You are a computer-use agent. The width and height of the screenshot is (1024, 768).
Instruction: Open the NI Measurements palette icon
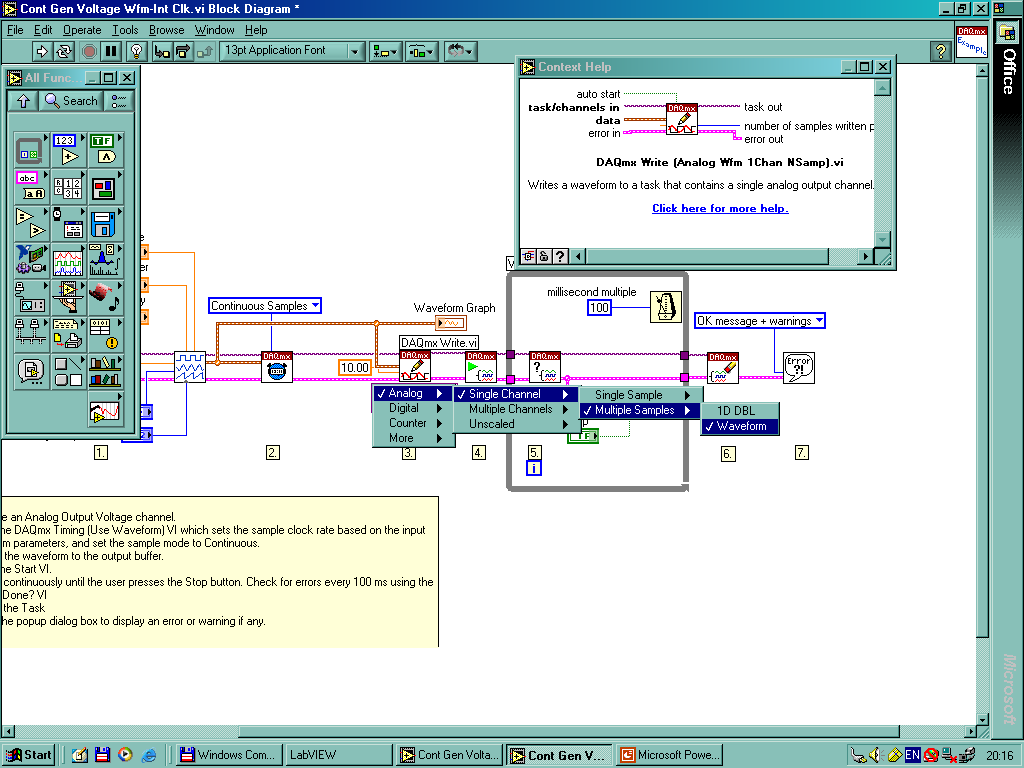[x=30, y=261]
